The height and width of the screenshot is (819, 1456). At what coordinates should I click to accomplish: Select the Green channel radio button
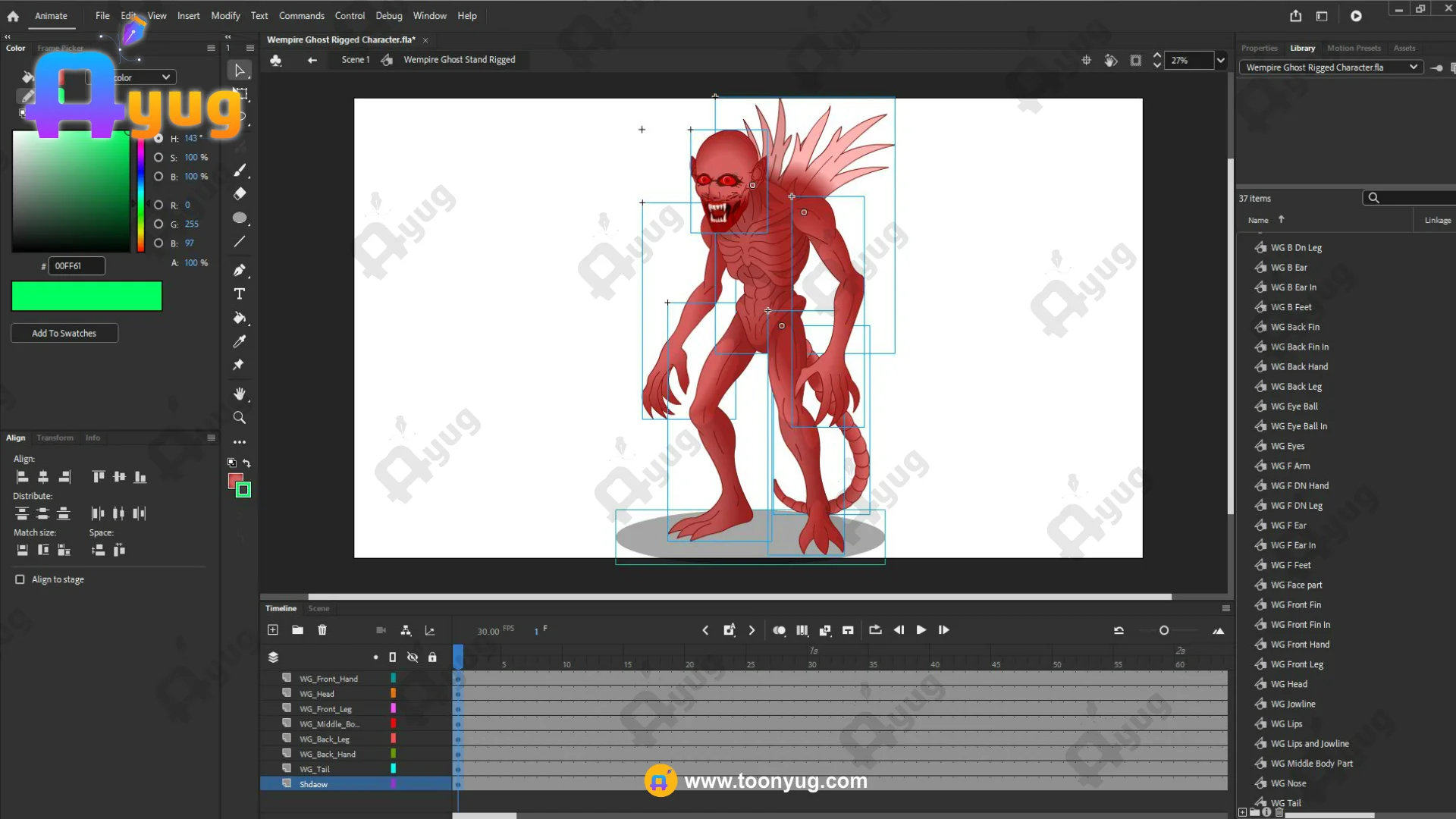click(158, 224)
